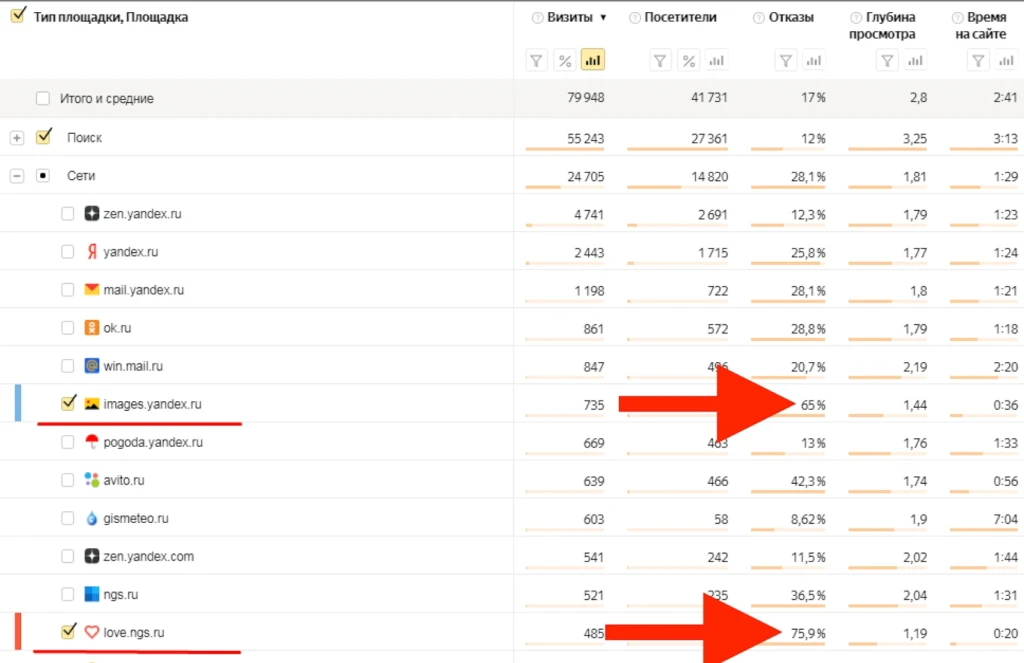Click the images.yandex.ru picture icon
Image resolution: width=1024 pixels, height=663 pixels.
pyautogui.click(x=91, y=404)
